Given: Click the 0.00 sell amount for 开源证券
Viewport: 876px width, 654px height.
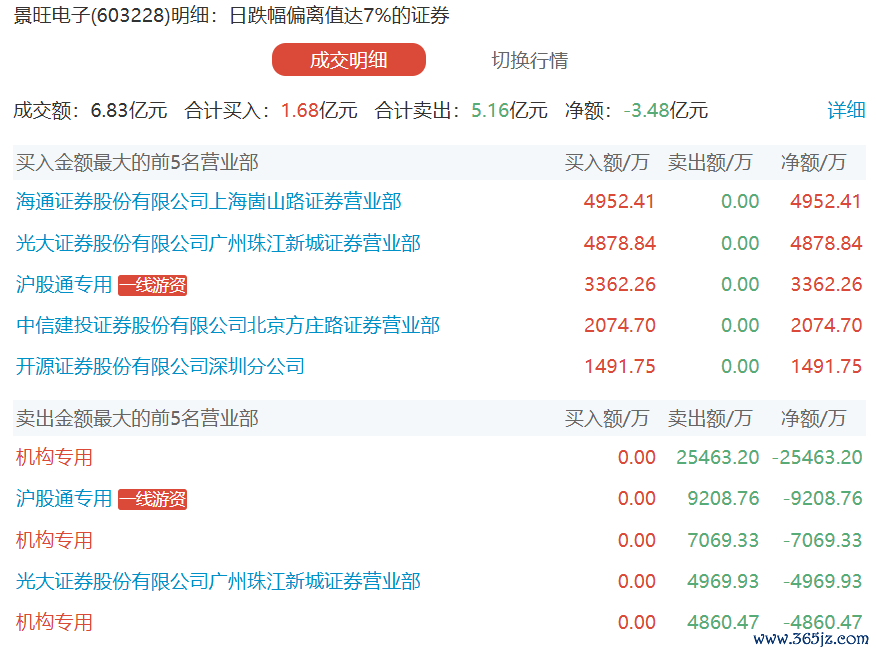Looking at the screenshot, I should [740, 366].
